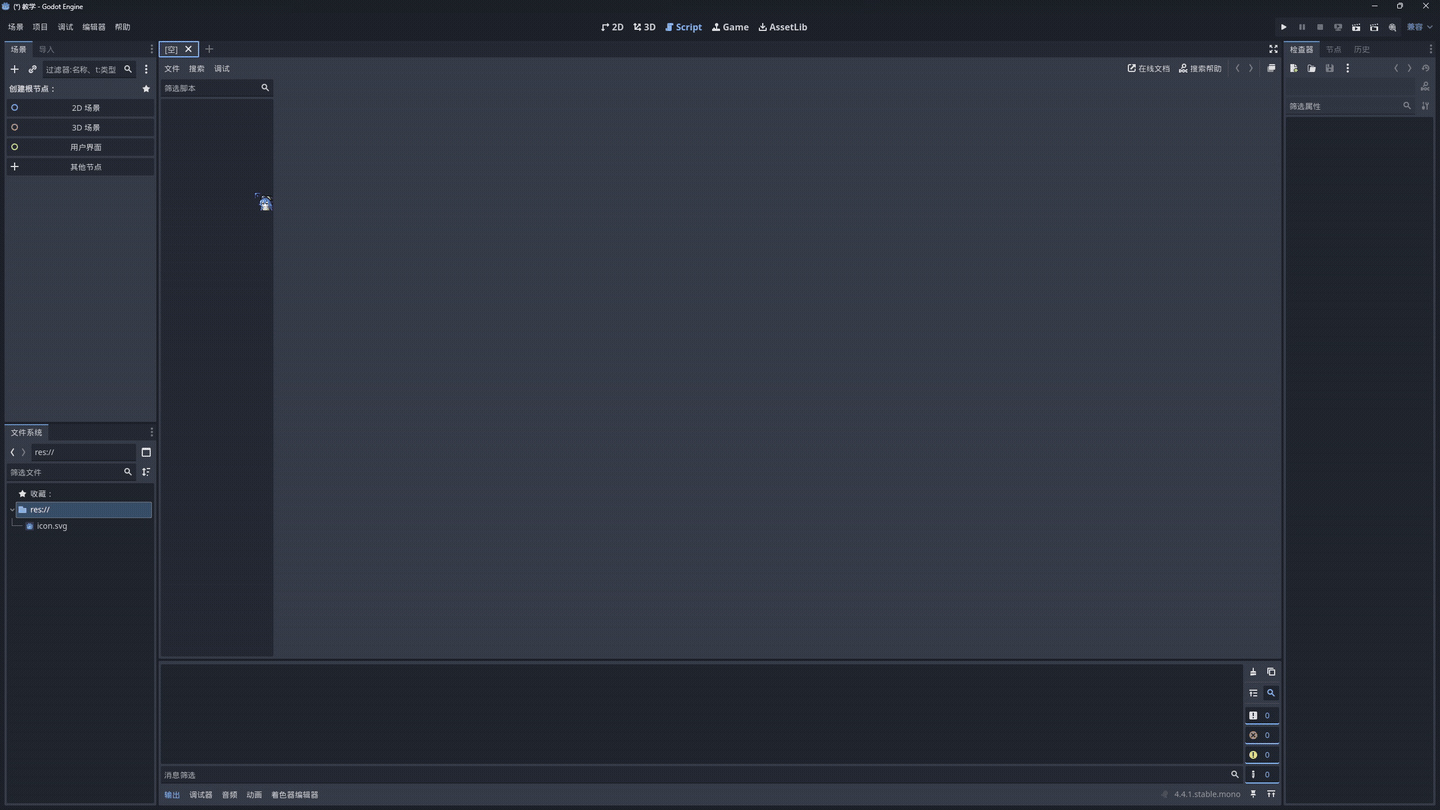Open the 项目 menu
The width and height of the screenshot is (1440, 810).
point(40,27)
